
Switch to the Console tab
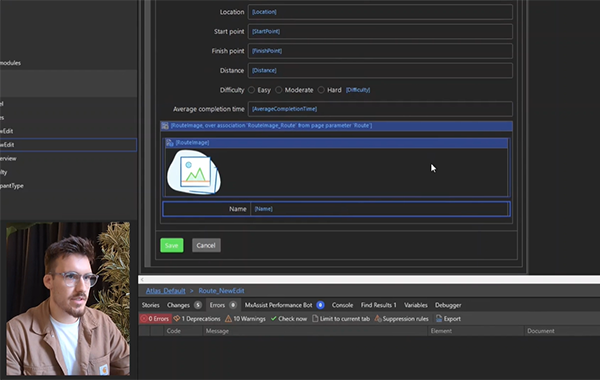click(x=342, y=305)
